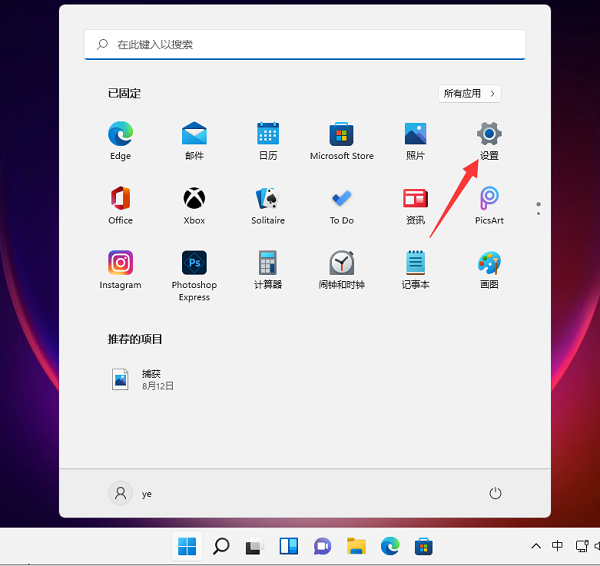This screenshot has width=600, height=566.
Task: Click the search box in Start menu
Action: click(305, 44)
